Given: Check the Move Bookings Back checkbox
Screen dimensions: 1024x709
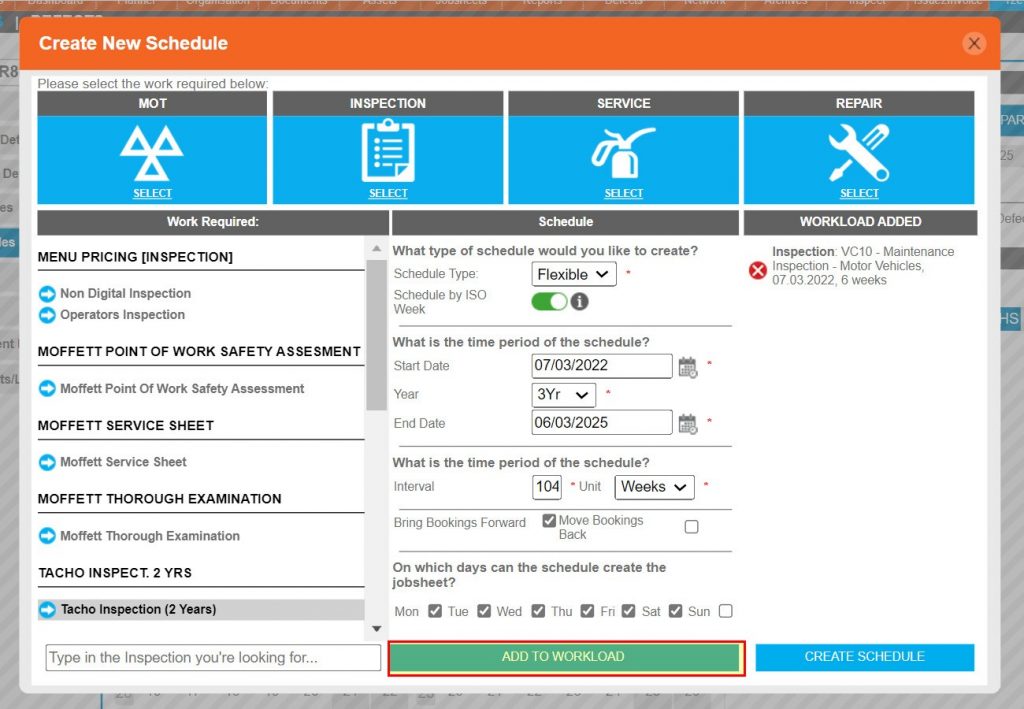Looking at the screenshot, I should (x=691, y=527).
